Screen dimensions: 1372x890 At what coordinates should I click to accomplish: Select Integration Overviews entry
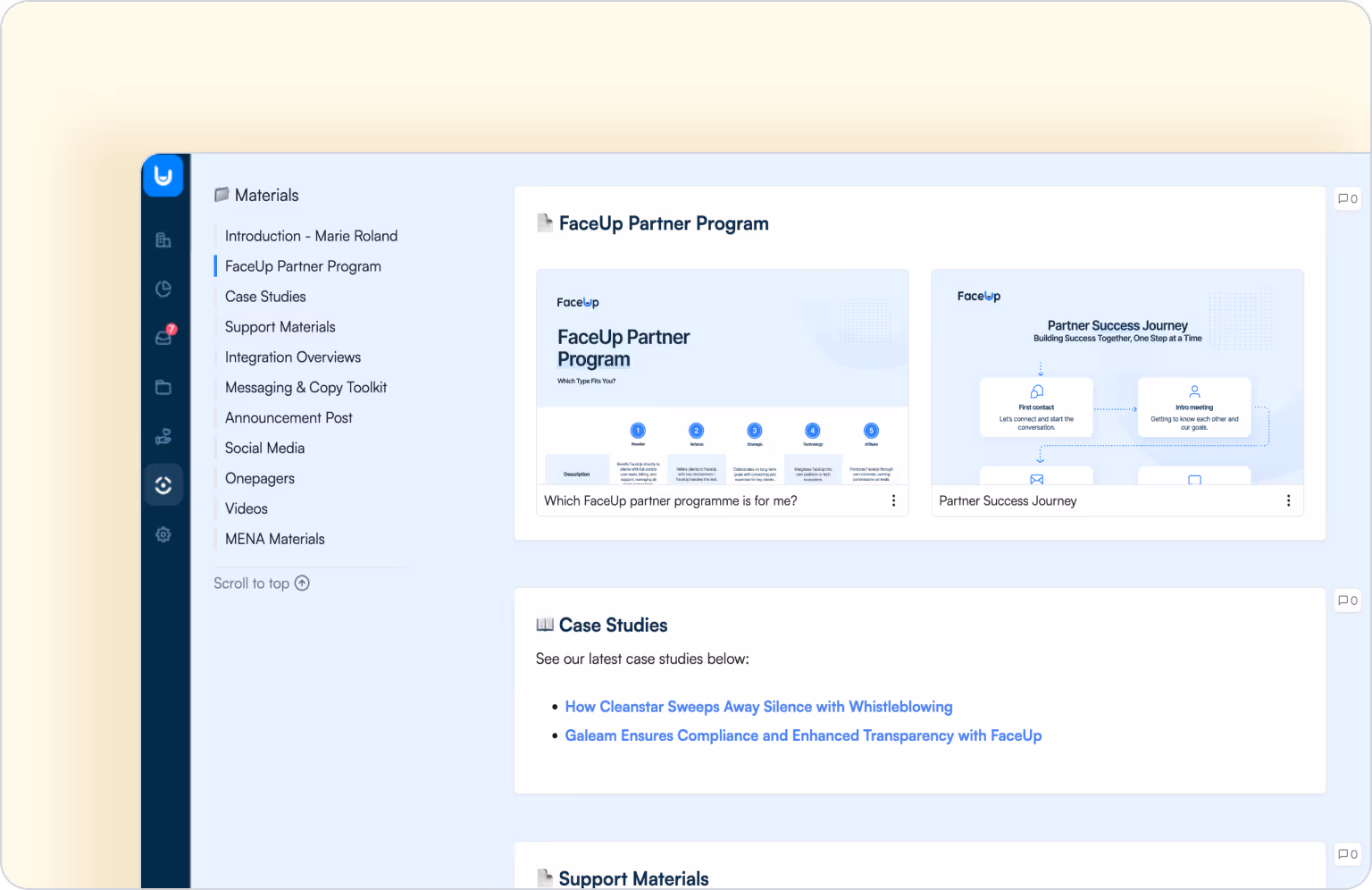coord(293,357)
